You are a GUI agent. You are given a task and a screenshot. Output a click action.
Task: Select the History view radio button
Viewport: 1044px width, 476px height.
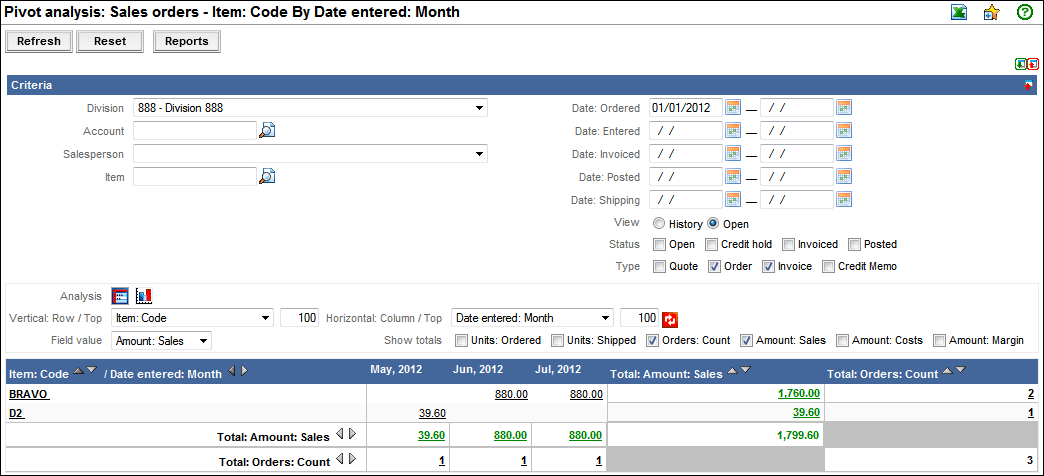point(659,224)
